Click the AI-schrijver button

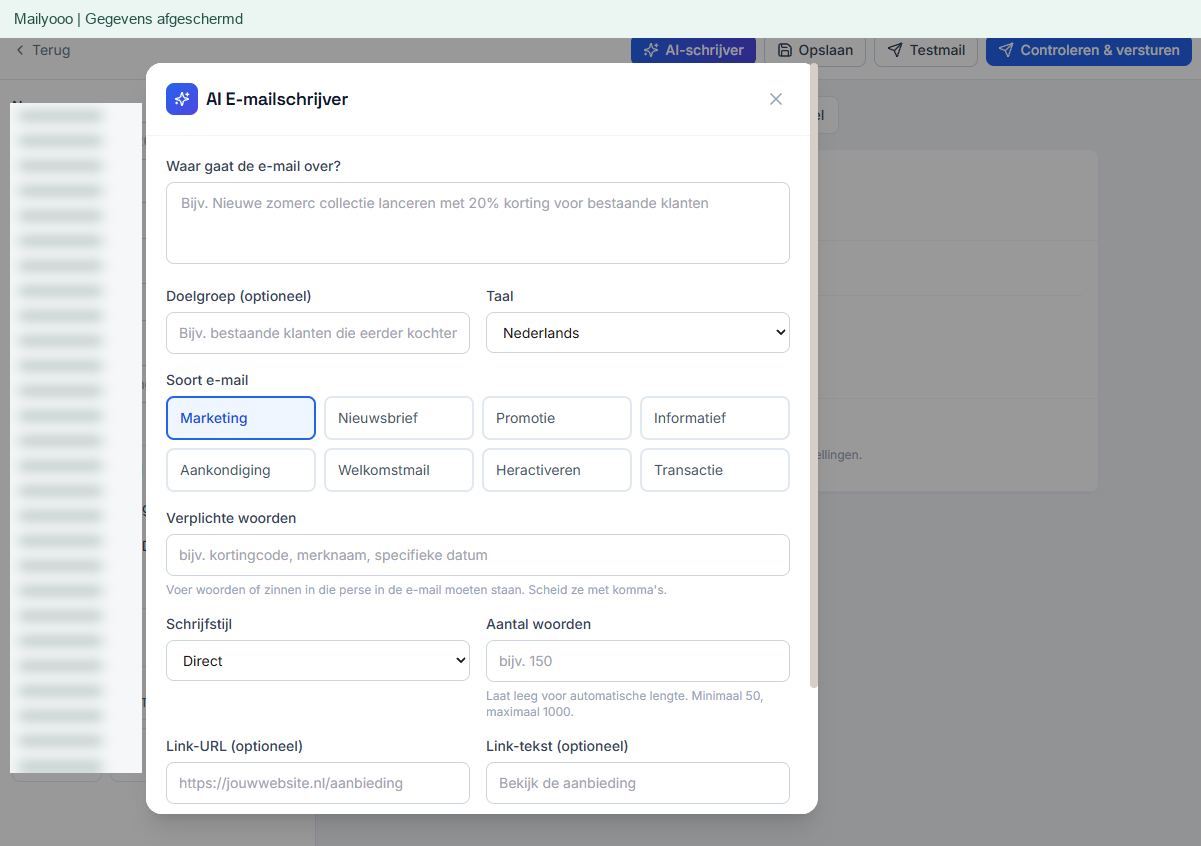(693, 50)
